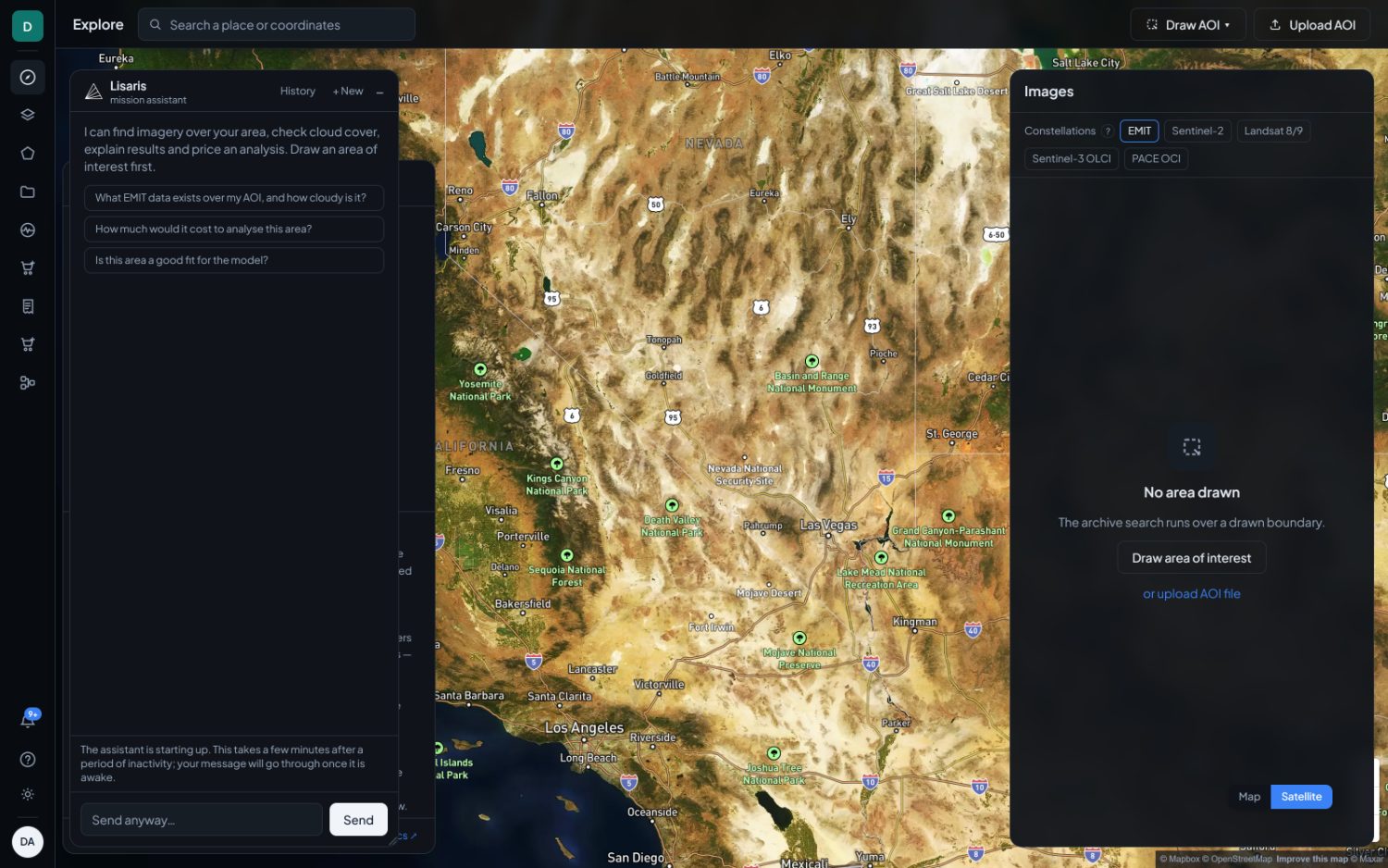Image resolution: width=1388 pixels, height=868 pixels.
Task: Start a new assistant chat with + New
Action: click(x=348, y=92)
